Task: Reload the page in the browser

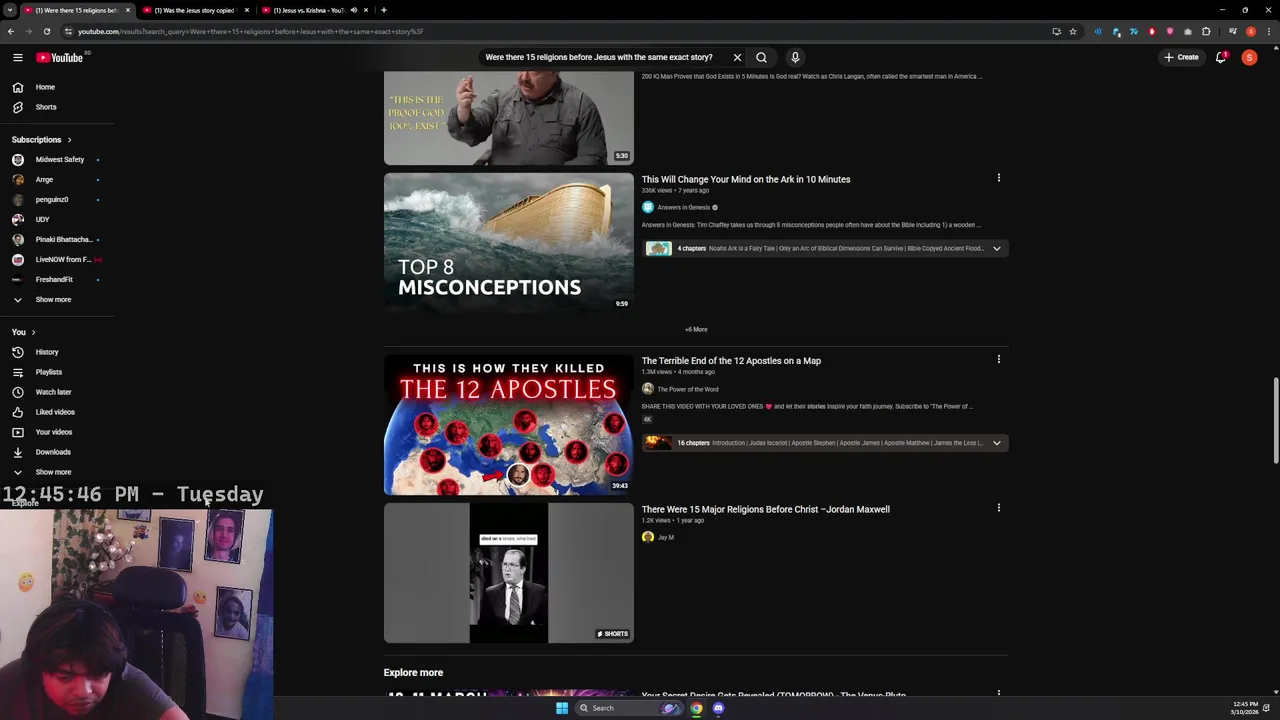Action: [x=46, y=31]
